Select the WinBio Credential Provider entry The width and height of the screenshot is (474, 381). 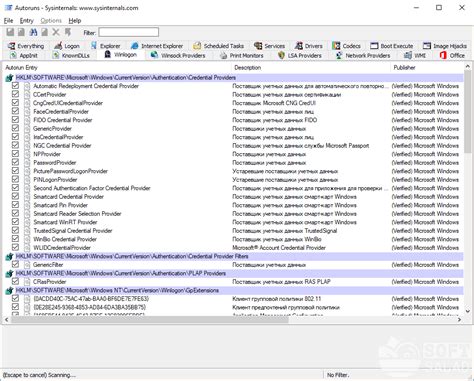click(x=65, y=239)
